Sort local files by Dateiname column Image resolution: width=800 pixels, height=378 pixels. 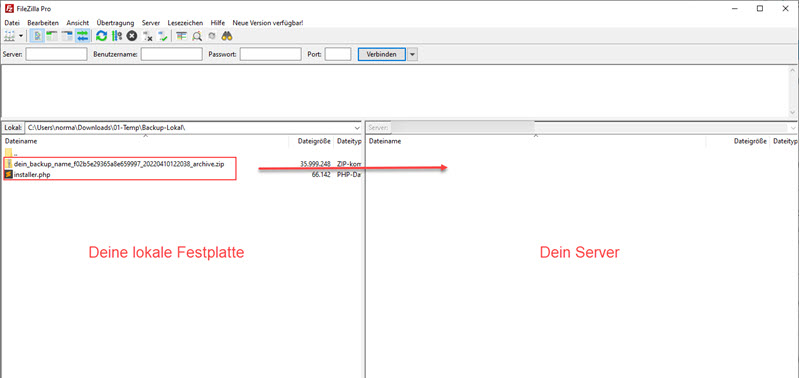click(145, 141)
